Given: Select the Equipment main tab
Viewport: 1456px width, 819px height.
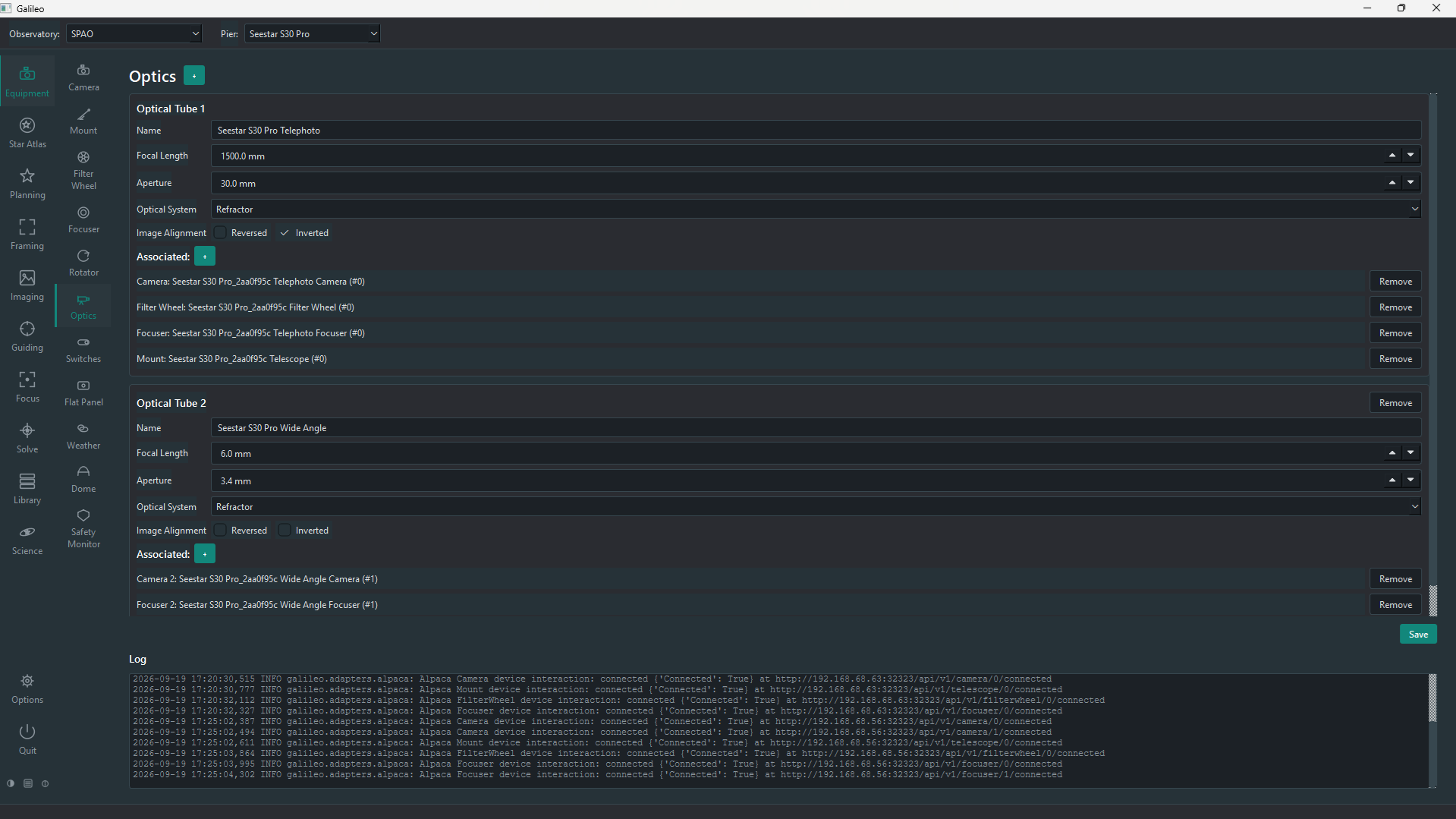Looking at the screenshot, I should 27,82.
